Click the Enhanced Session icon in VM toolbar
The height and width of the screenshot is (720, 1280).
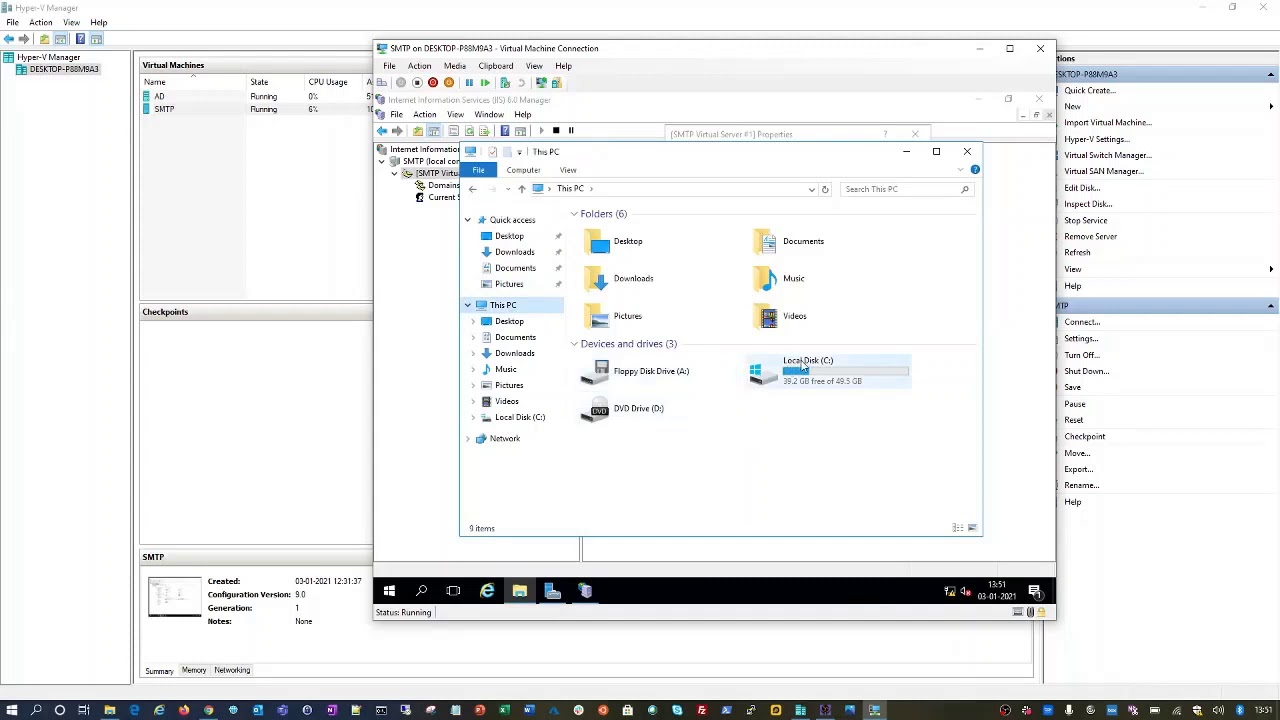click(x=541, y=83)
